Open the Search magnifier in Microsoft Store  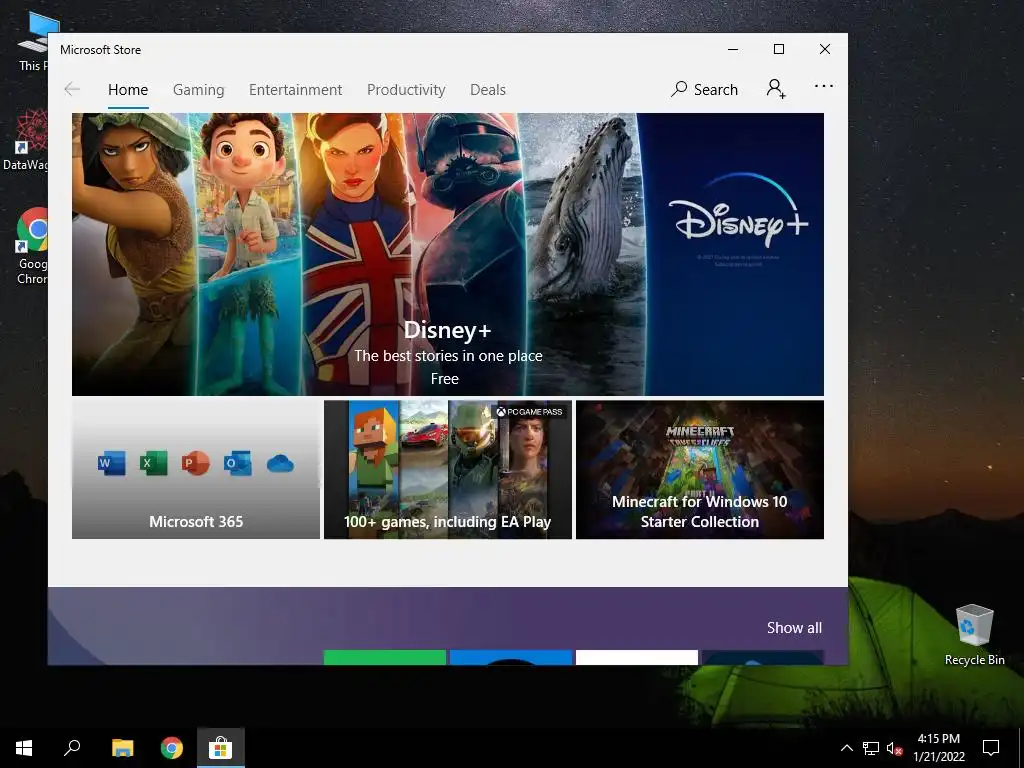(x=704, y=89)
